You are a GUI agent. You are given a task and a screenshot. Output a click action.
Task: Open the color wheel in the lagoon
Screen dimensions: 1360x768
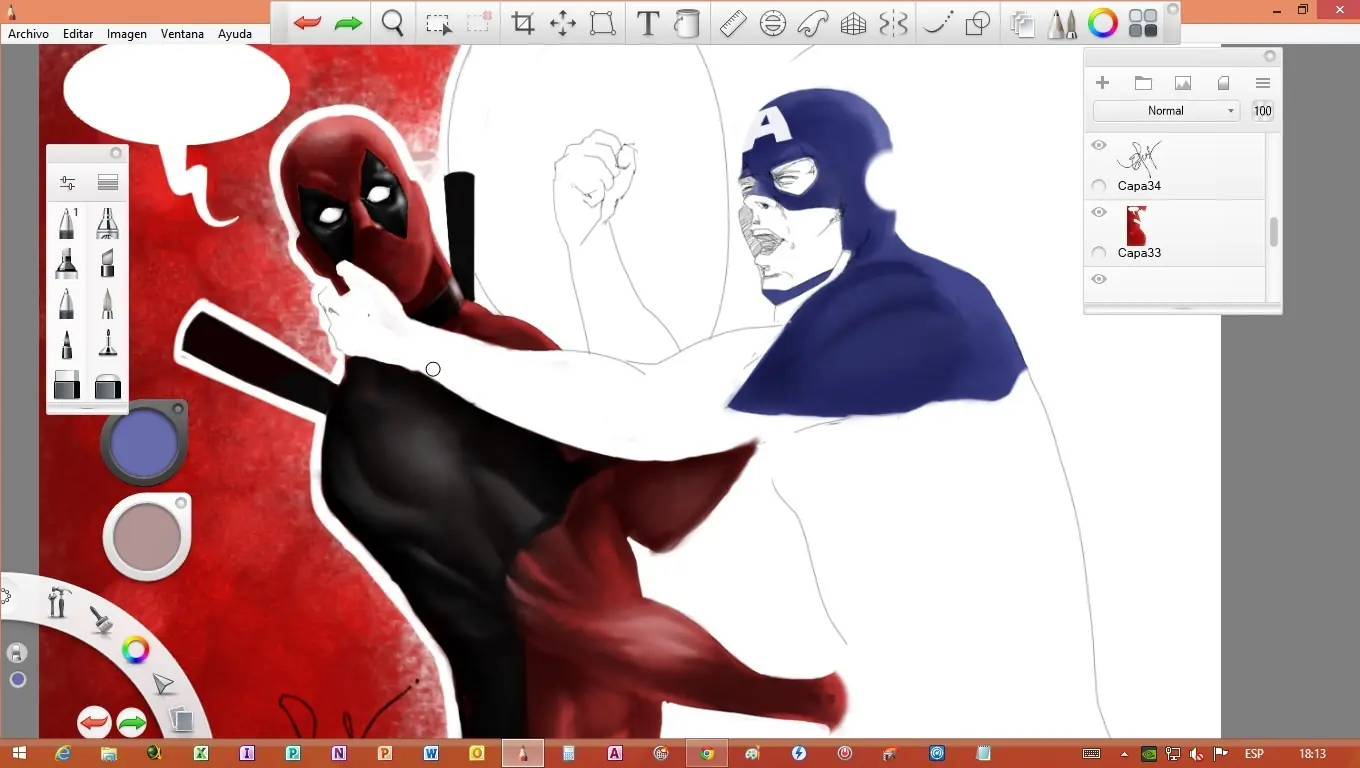tap(135, 650)
